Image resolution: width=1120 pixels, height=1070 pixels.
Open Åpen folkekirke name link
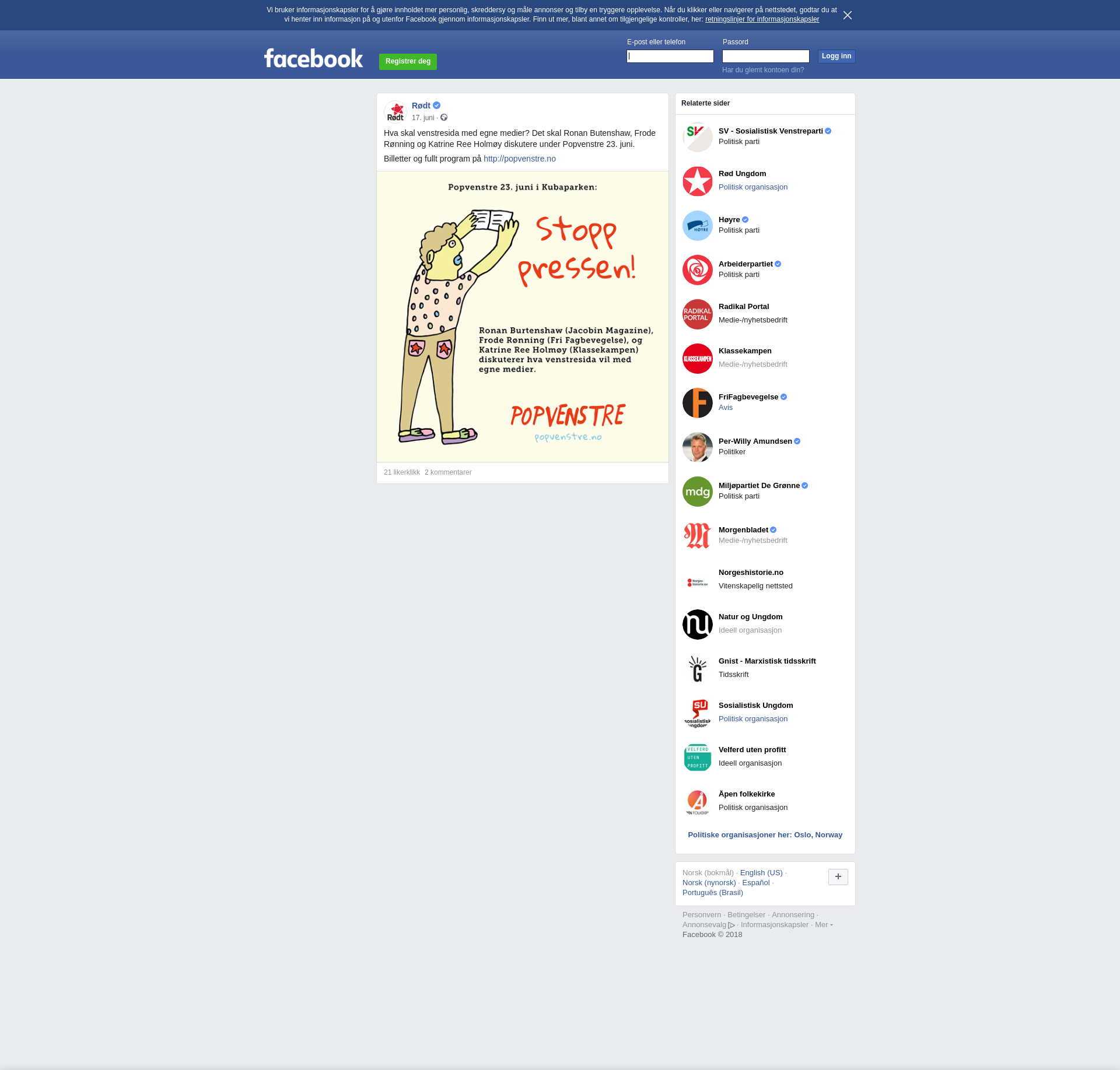pos(747,794)
